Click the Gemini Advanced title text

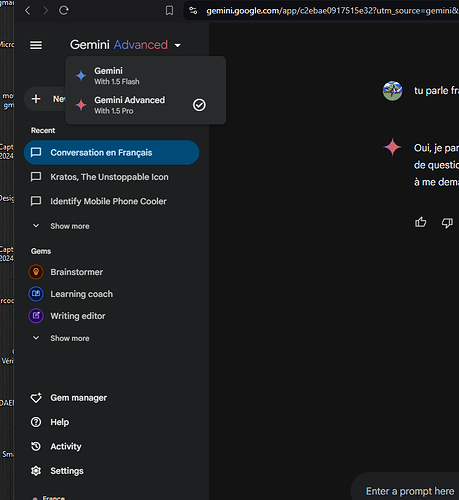(119, 45)
